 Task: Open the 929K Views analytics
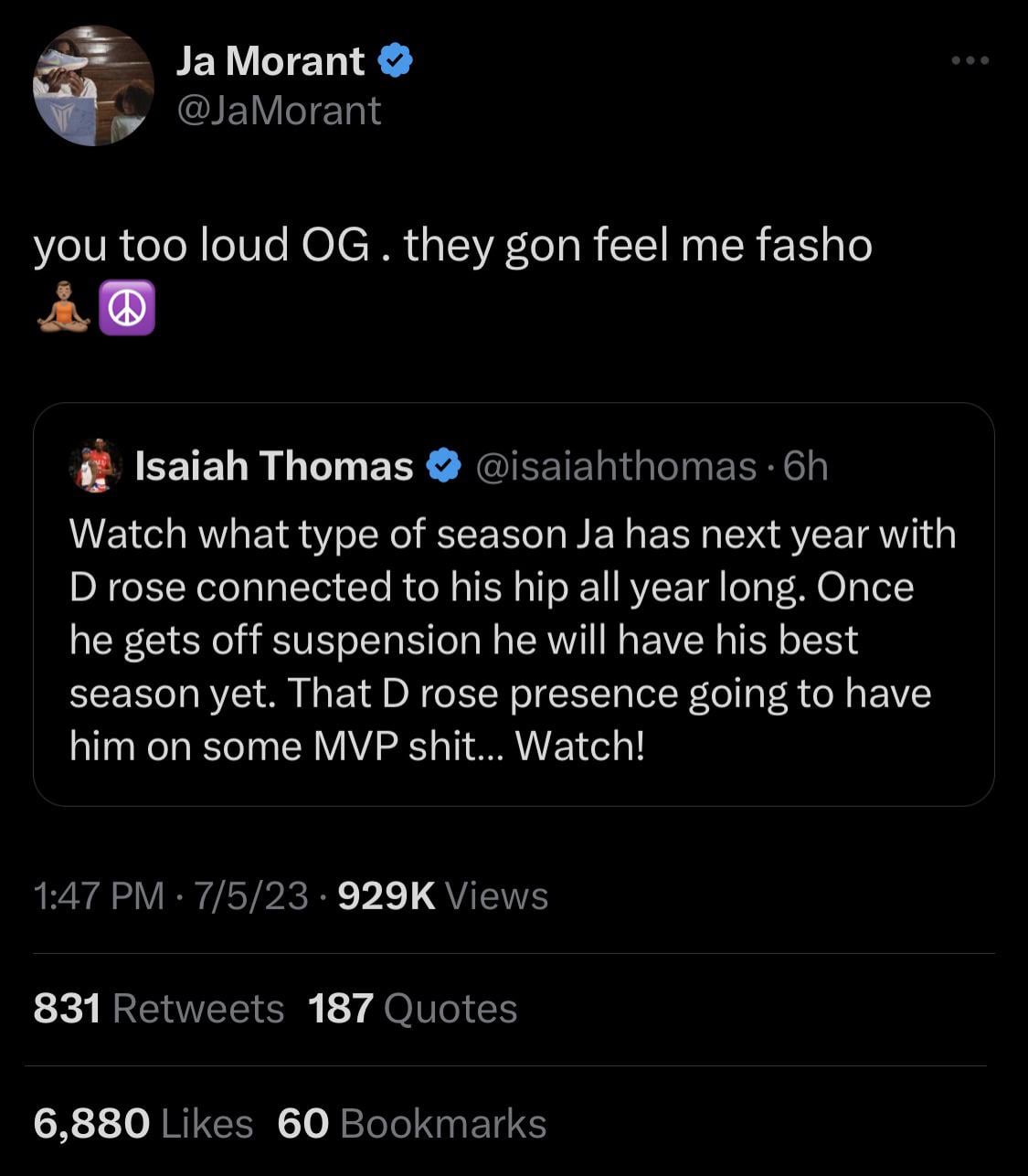443,895
